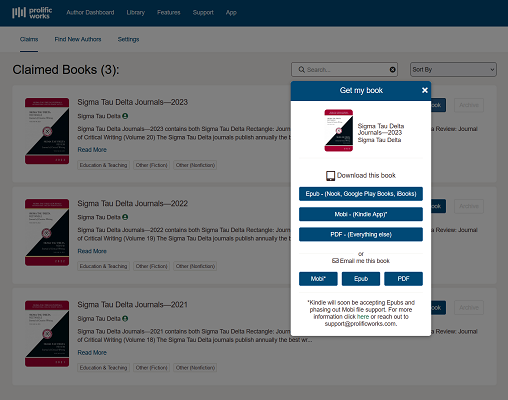Click title Sigma Tau Delta Journals—2021
This screenshot has width=508, height=400.
(x=133, y=305)
